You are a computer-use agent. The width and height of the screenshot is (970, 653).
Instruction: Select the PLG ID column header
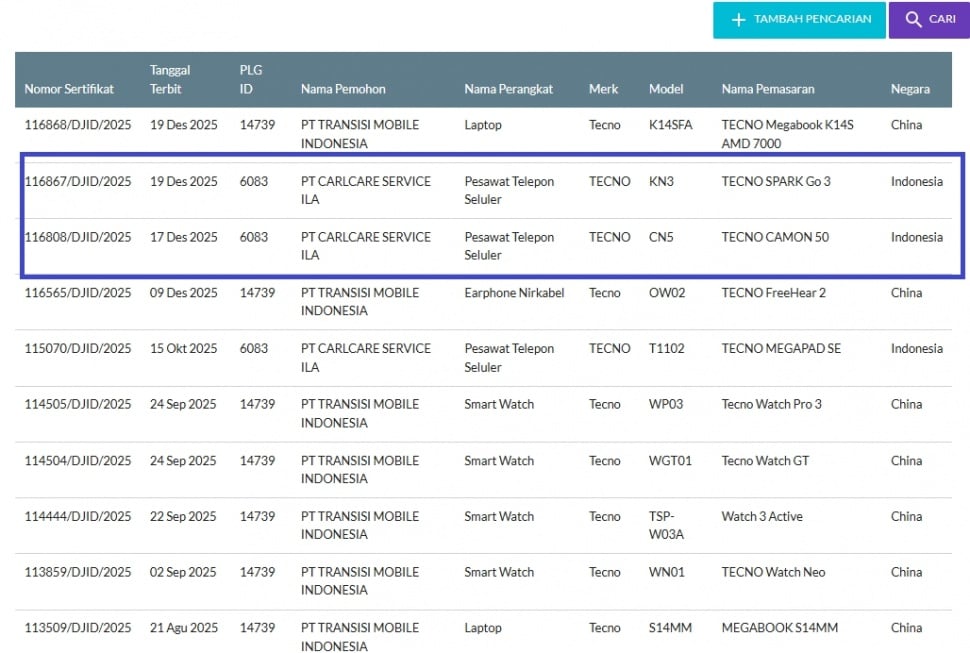[x=251, y=79]
